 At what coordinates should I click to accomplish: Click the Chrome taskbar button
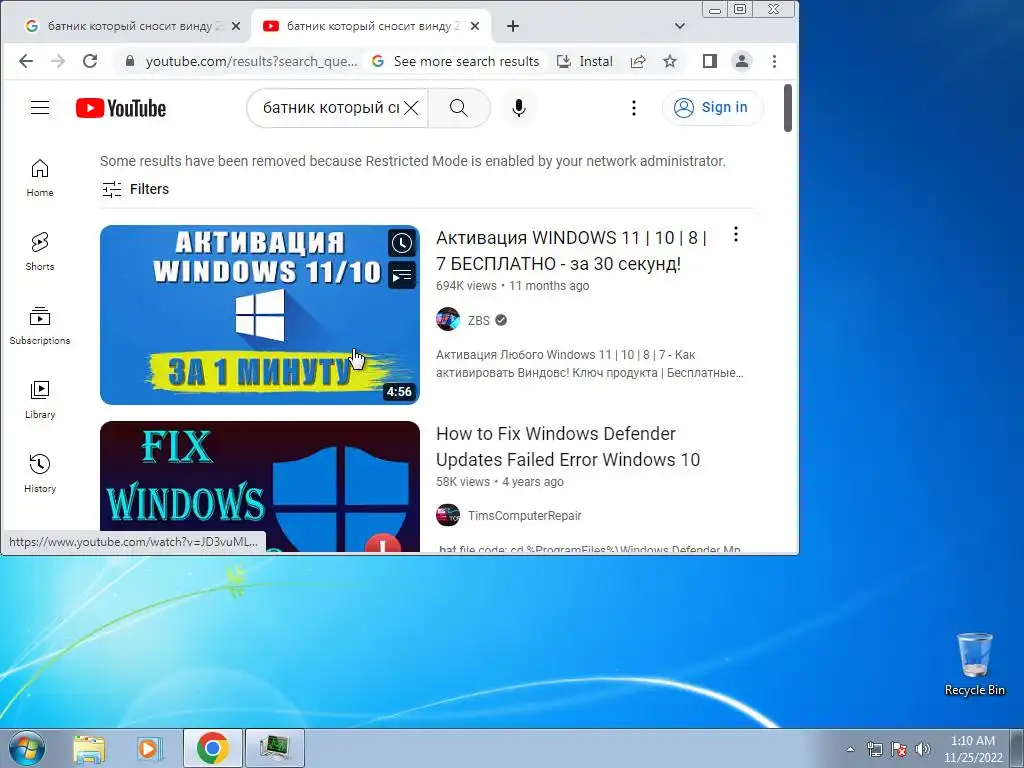coord(213,748)
